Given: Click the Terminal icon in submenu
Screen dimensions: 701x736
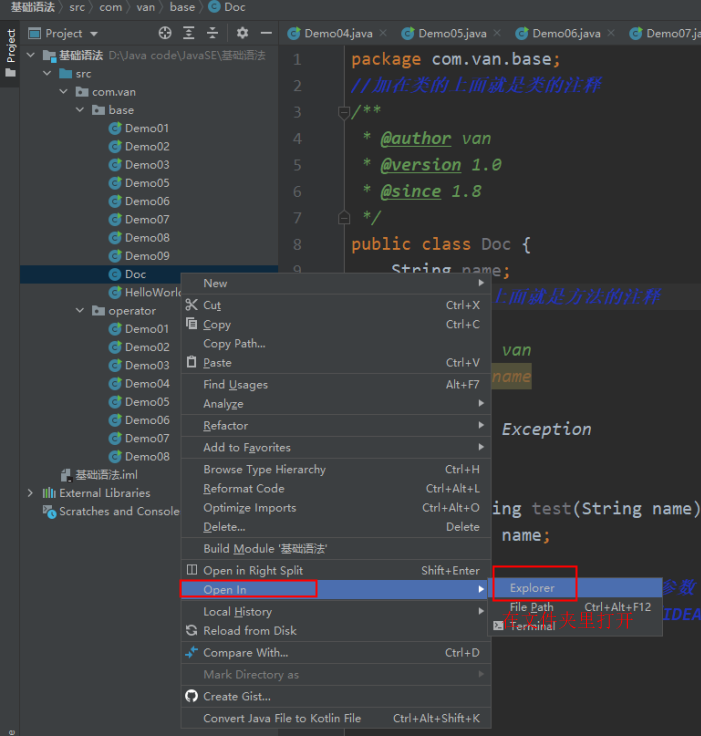Looking at the screenshot, I should coord(498,626).
